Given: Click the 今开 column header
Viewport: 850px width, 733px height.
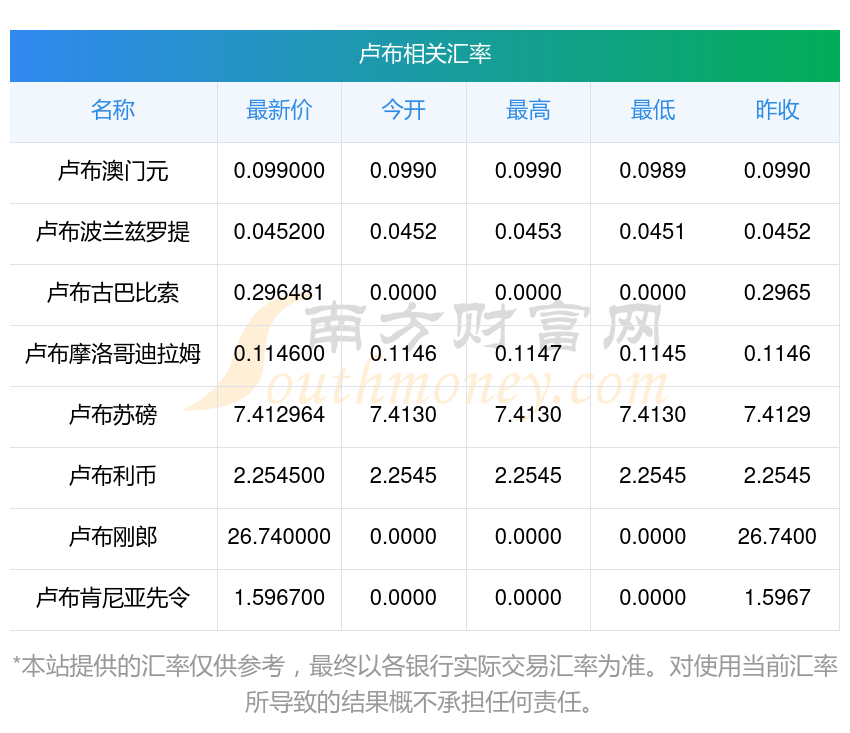Looking at the screenshot, I should click(x=403, y=110).
